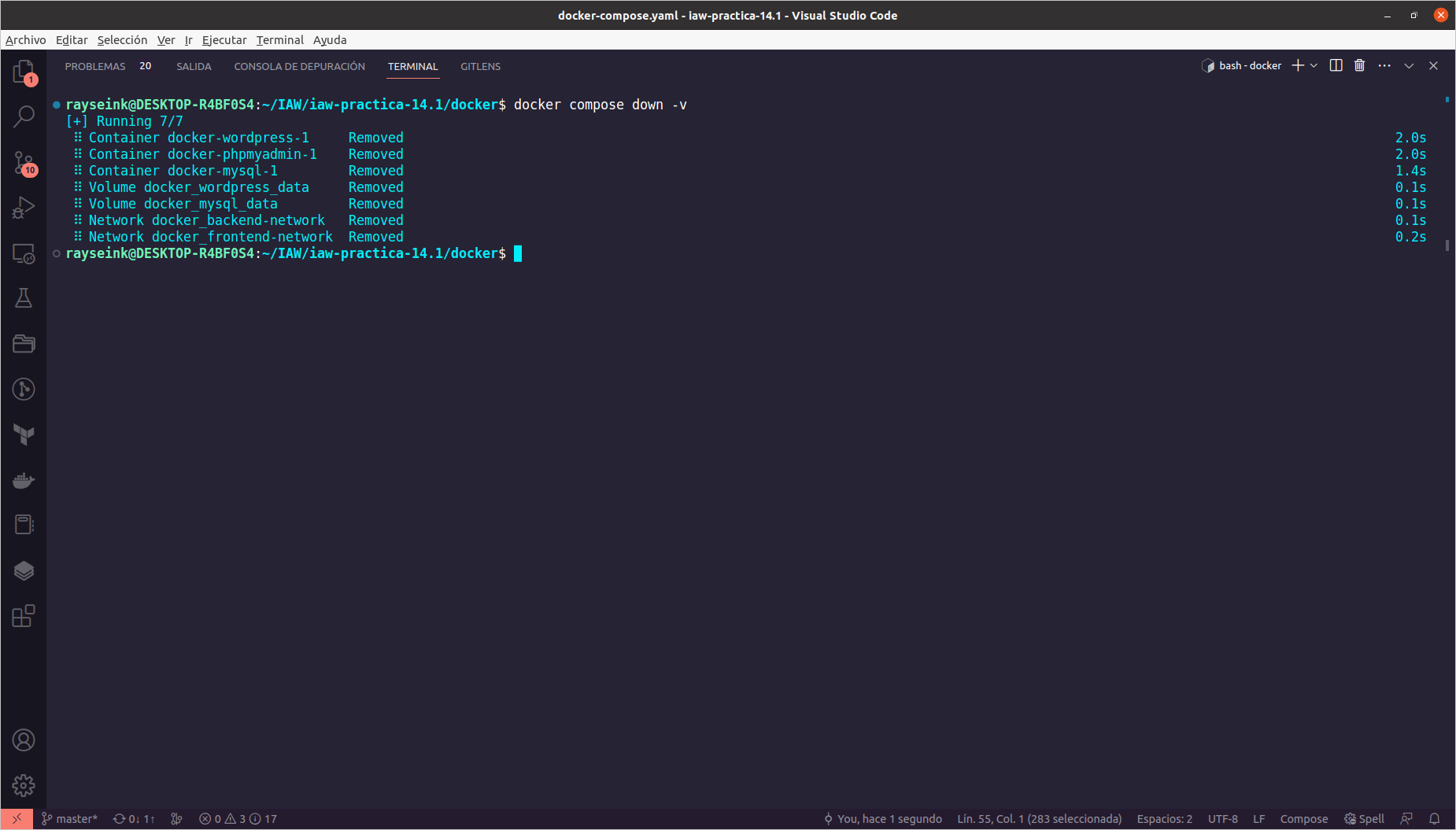
Task: Change UTF-8 encoding in status bar
Action: [1223, 818]
